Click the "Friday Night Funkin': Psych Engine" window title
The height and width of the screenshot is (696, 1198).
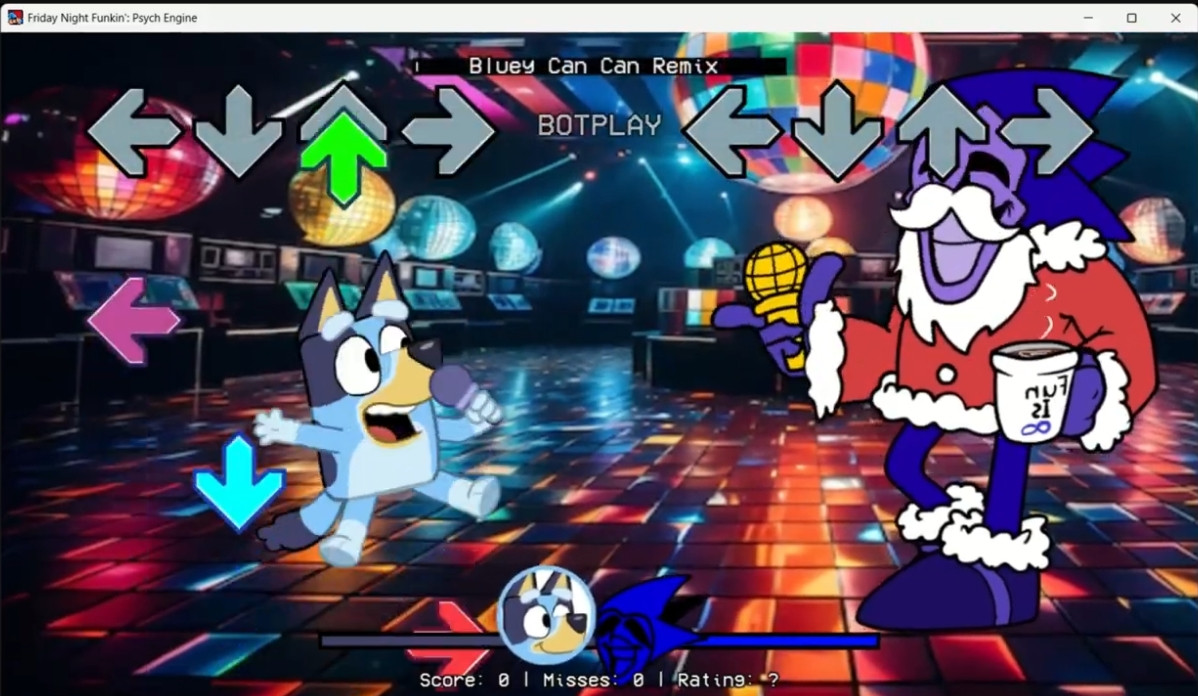pos(112,18)
